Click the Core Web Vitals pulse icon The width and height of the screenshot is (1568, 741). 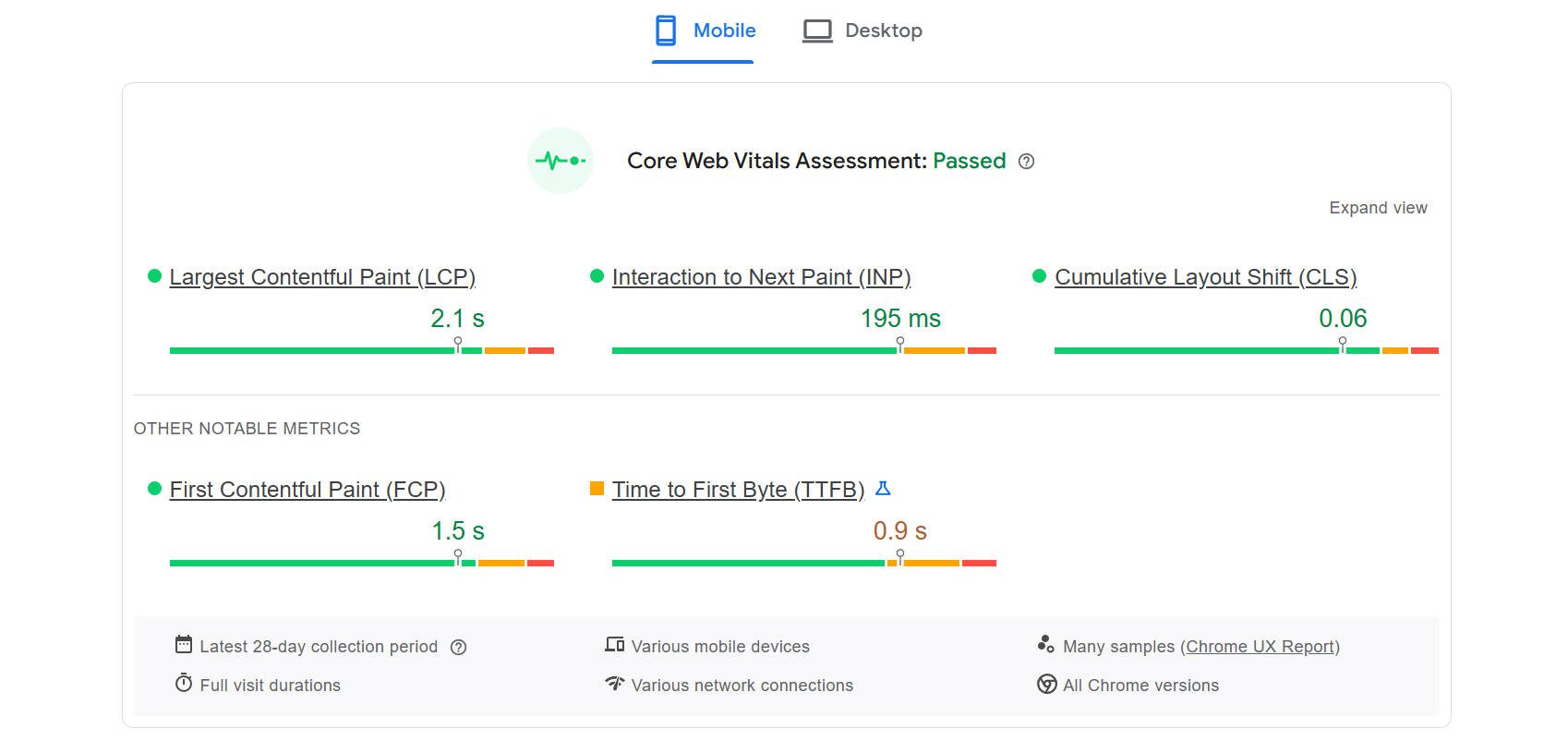tap(560, 161)
